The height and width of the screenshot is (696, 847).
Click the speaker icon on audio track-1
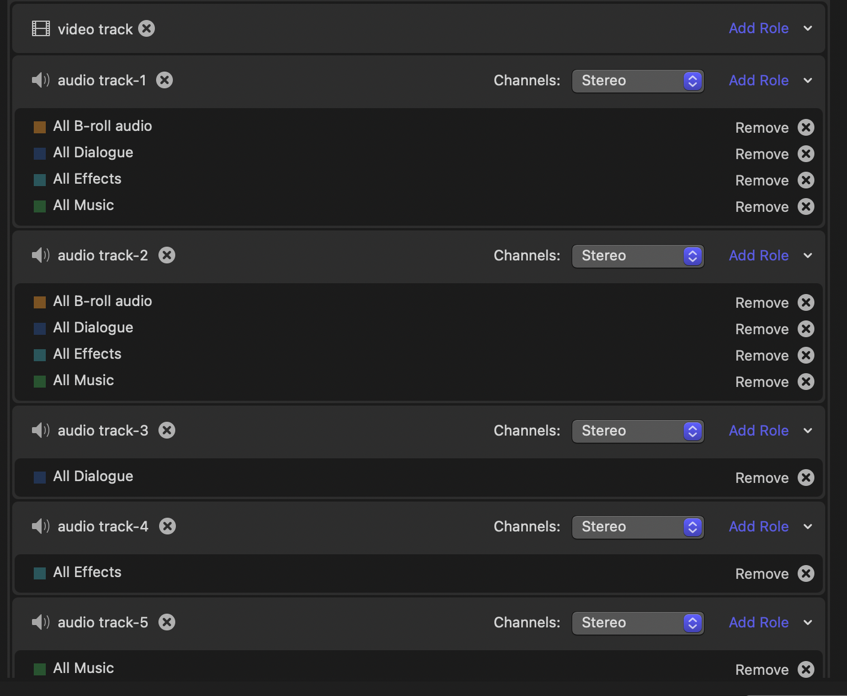41,80
